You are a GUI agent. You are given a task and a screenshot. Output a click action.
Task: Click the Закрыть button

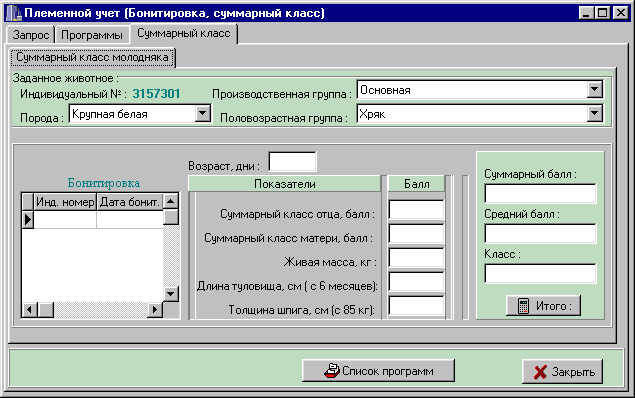pos(563,371)
